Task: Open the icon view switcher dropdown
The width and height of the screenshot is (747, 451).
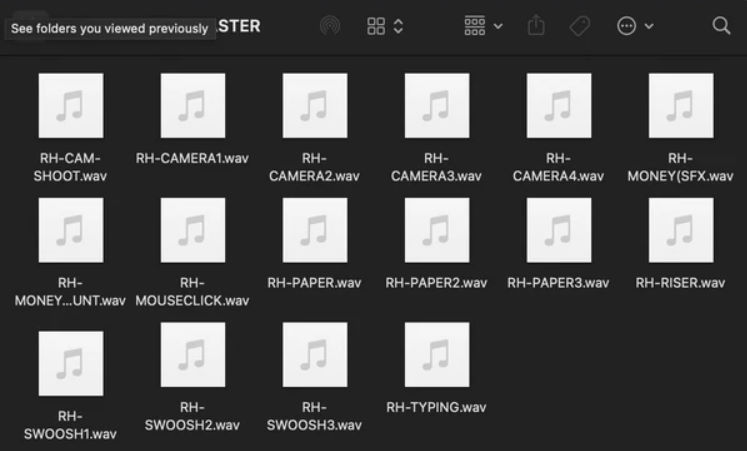Action: point(385,26)
